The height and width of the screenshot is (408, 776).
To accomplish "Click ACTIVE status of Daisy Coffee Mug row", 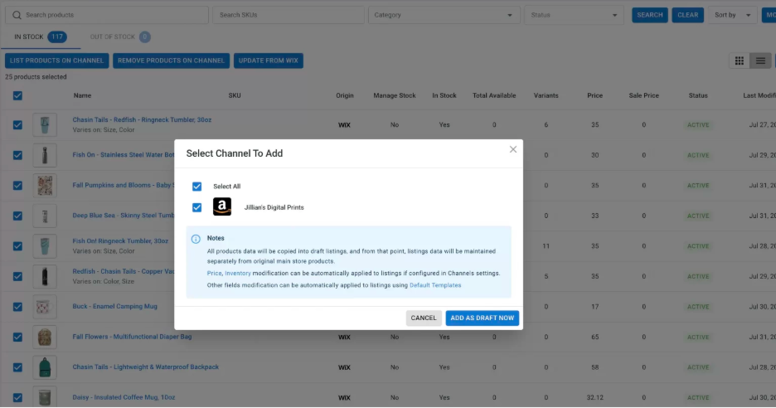I will pos(698,398).
